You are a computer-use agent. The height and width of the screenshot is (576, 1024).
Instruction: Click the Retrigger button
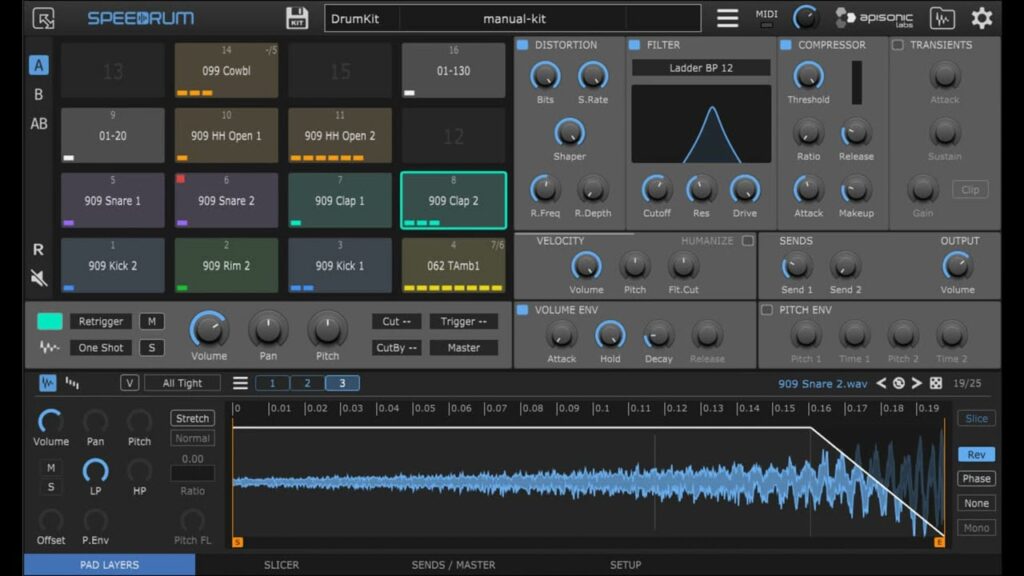[x=100, y=321]
